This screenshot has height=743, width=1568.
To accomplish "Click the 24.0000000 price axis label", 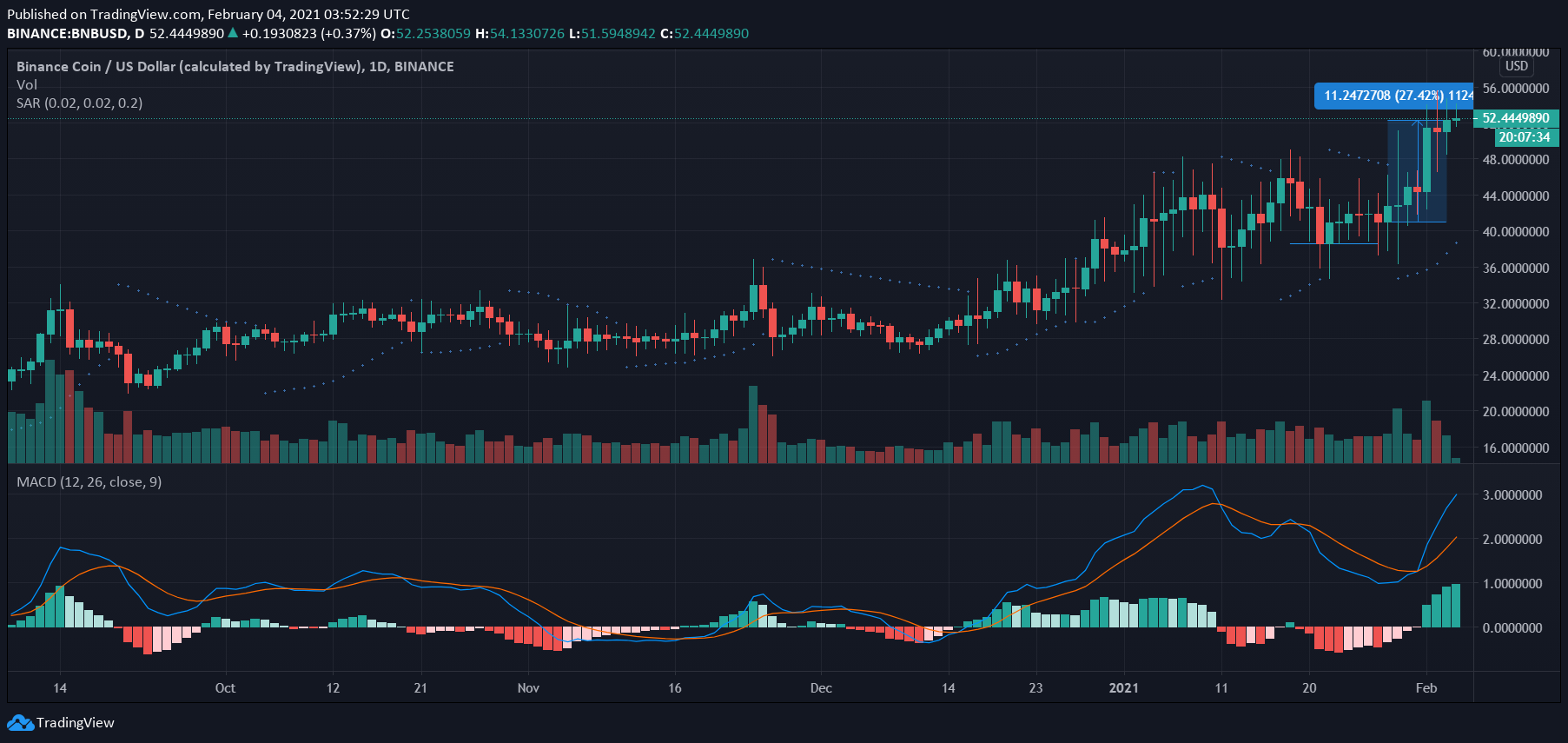I will pos(1516,376).
